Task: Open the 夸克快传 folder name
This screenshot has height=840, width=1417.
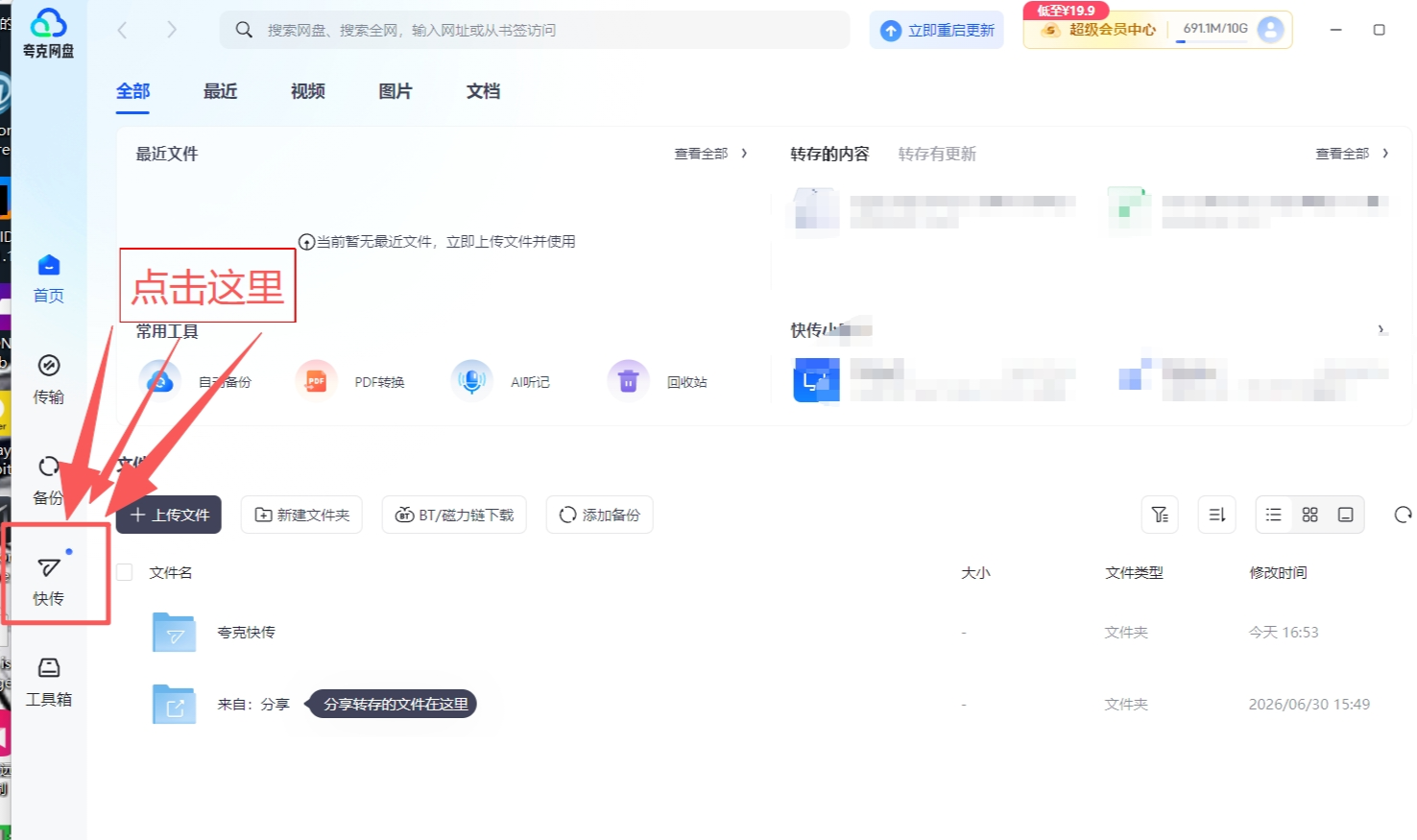Action: pos(246,632)
